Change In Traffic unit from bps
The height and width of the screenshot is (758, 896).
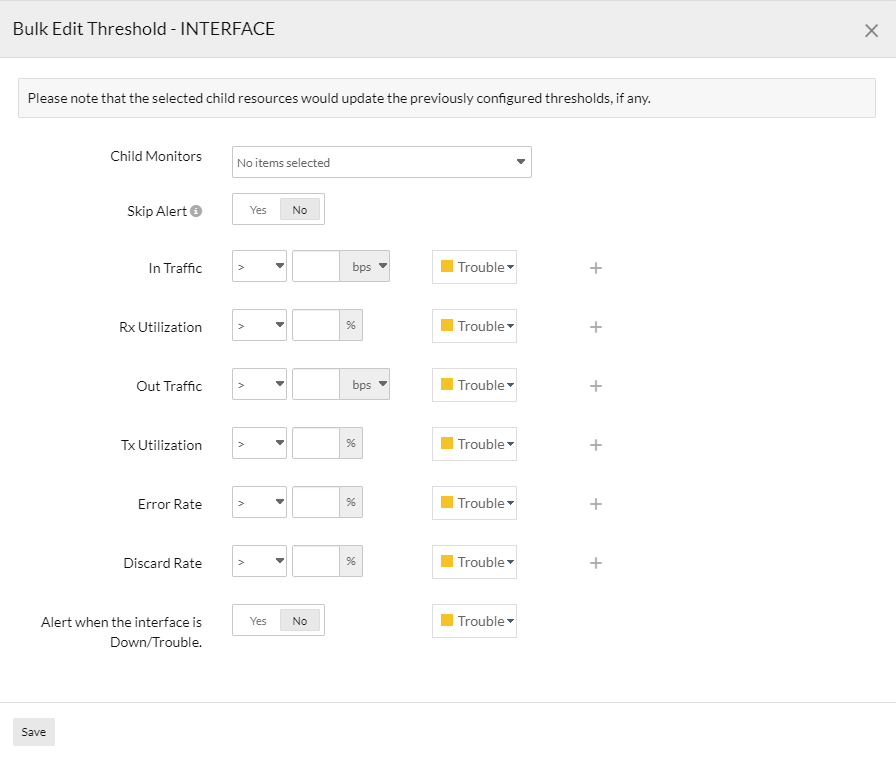(x=365, y=266)
